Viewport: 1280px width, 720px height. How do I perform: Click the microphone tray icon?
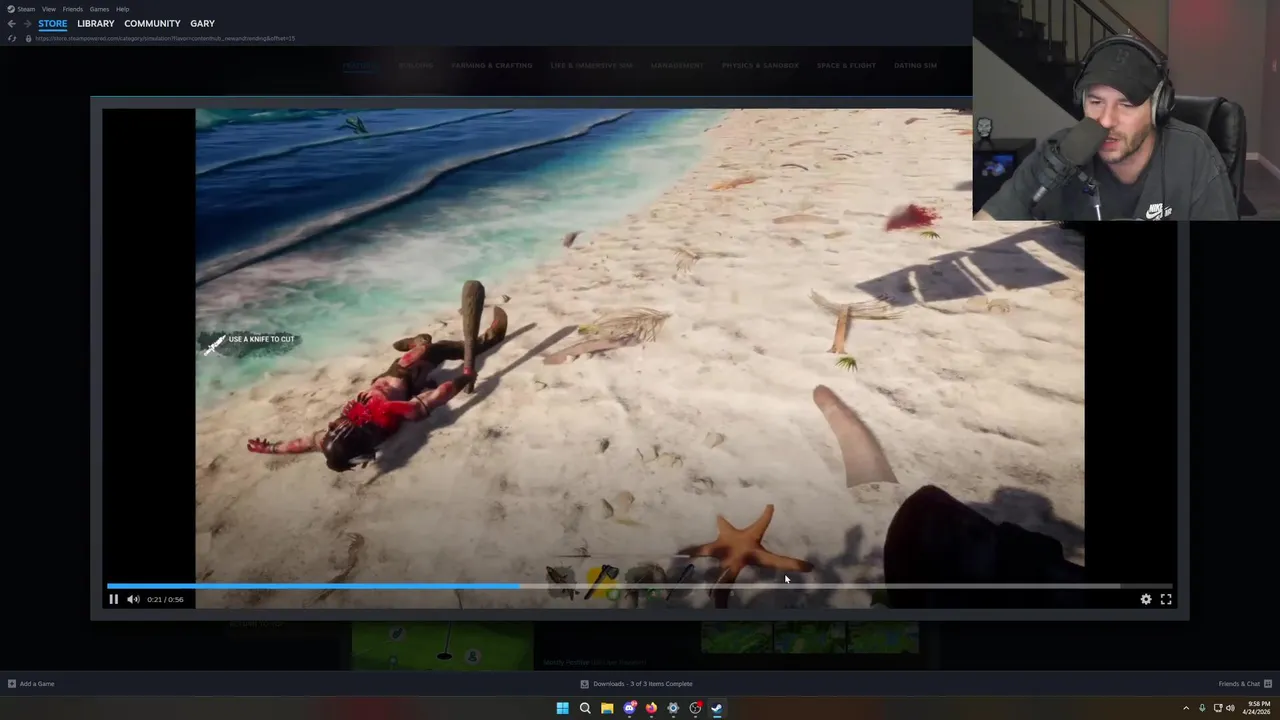tap(1202, 708)
